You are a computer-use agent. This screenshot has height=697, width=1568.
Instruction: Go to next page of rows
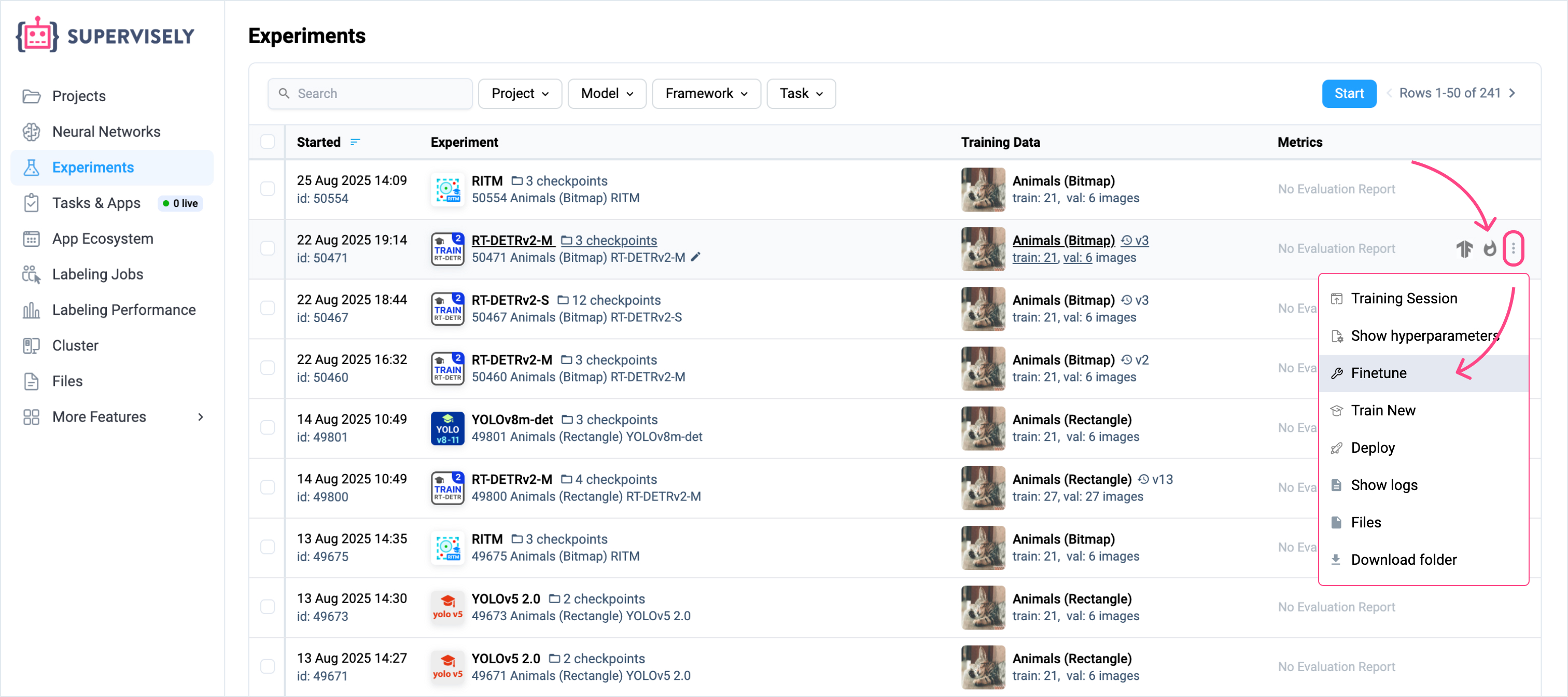pyautogui.click(x=1512, y=93)
